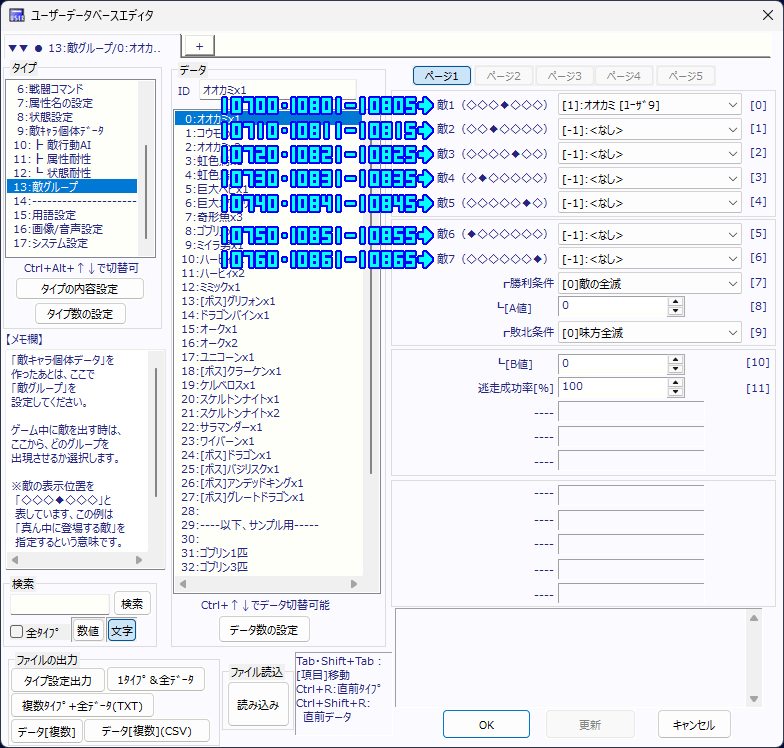
Task: Switch to the ページ1 tab
Action: click(x=441, y=76)
